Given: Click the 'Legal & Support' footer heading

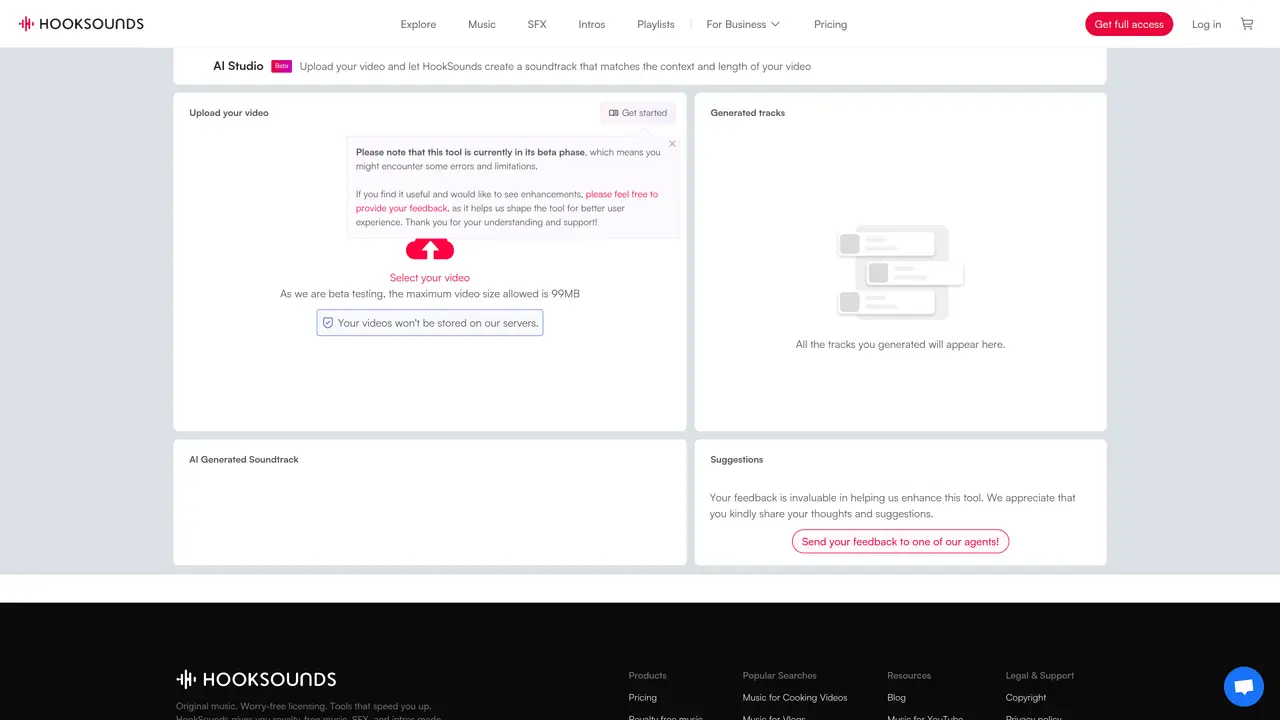Looking at the screenshot, I should pos(1040,675).
